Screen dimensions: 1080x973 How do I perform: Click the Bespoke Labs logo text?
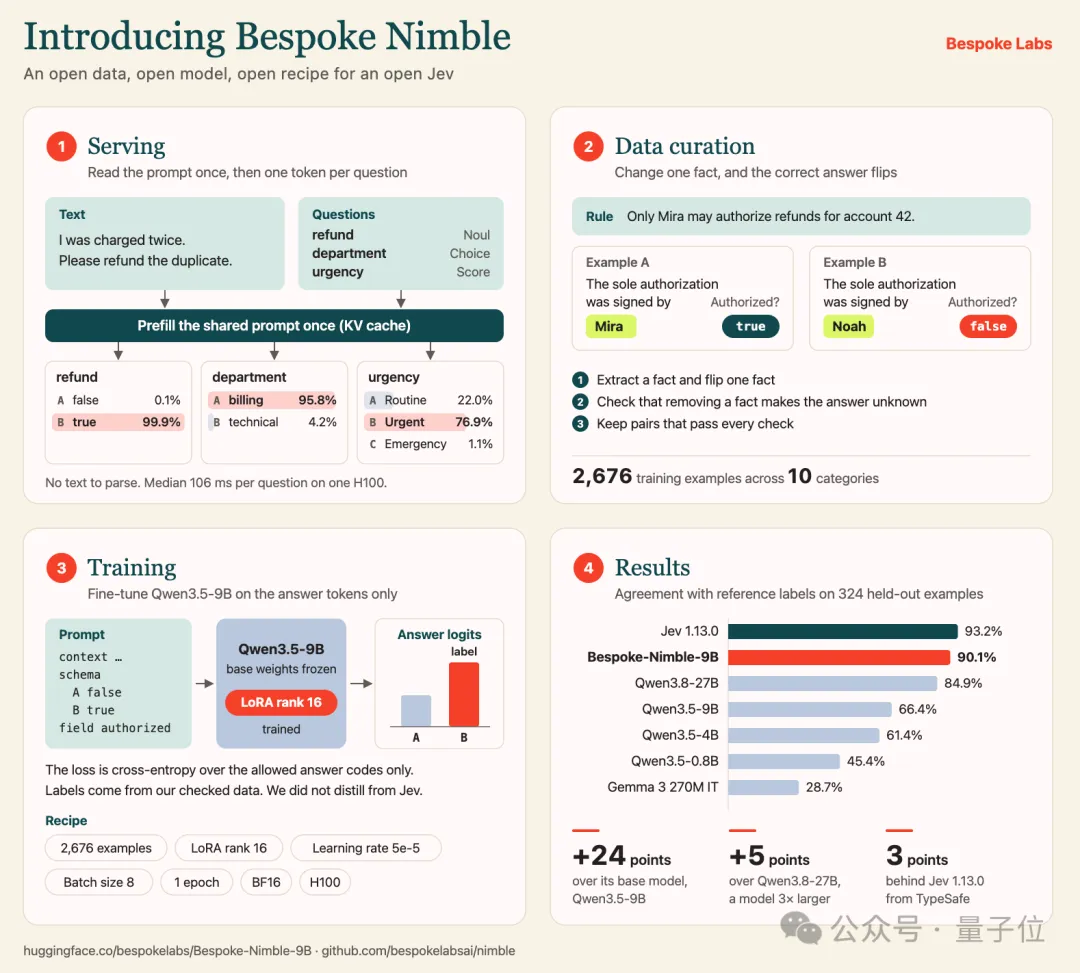pyautogui.click(x=998, y=44)
